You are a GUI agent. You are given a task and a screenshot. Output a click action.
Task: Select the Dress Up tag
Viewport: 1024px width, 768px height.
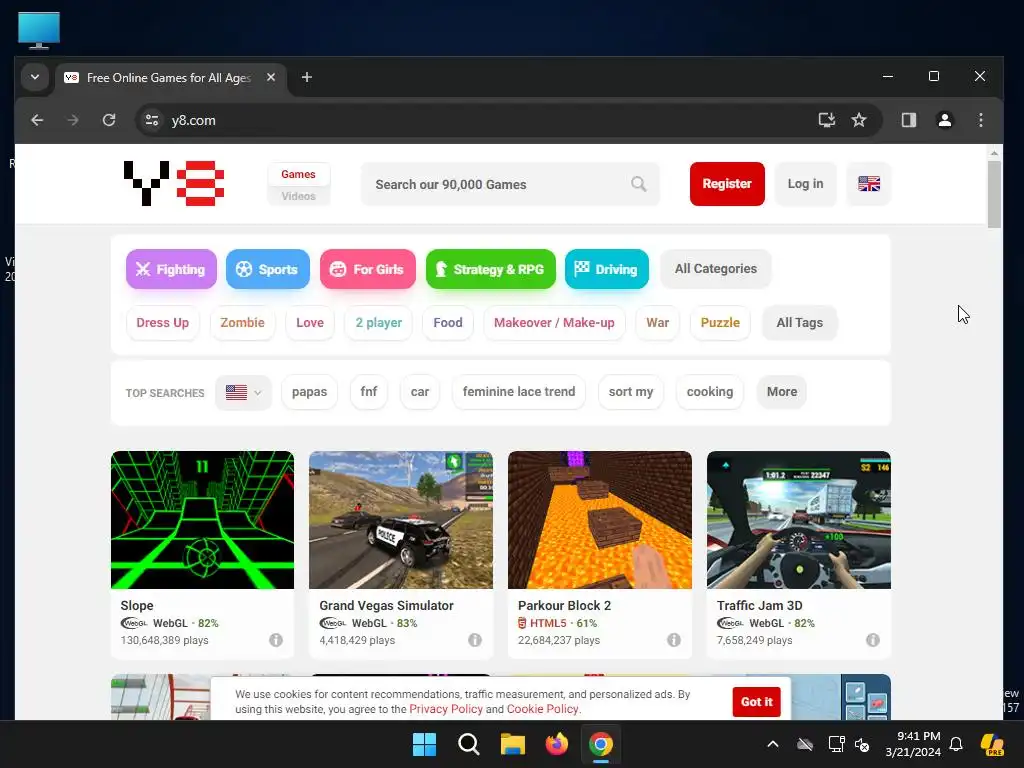[163, 323]
